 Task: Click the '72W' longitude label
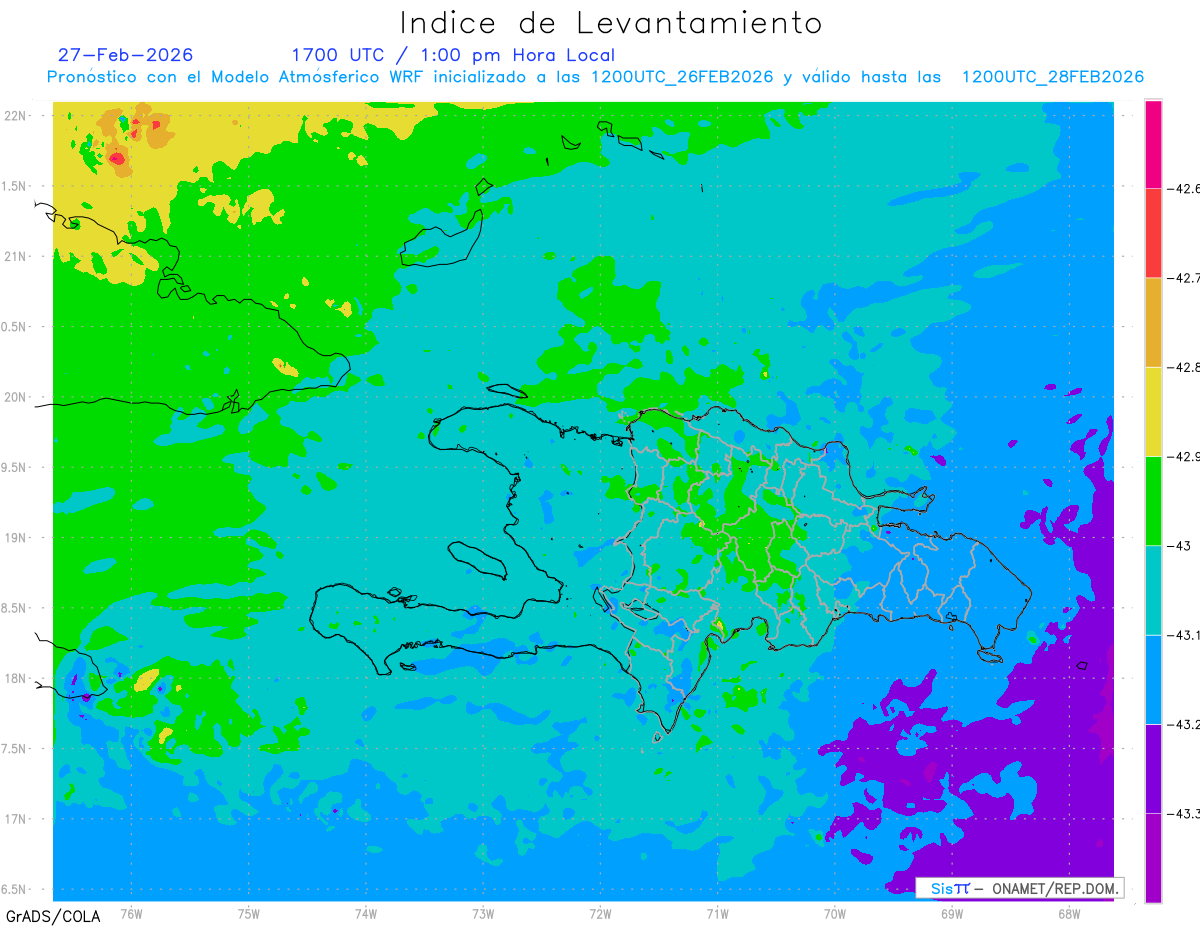(x=600, y=913)
